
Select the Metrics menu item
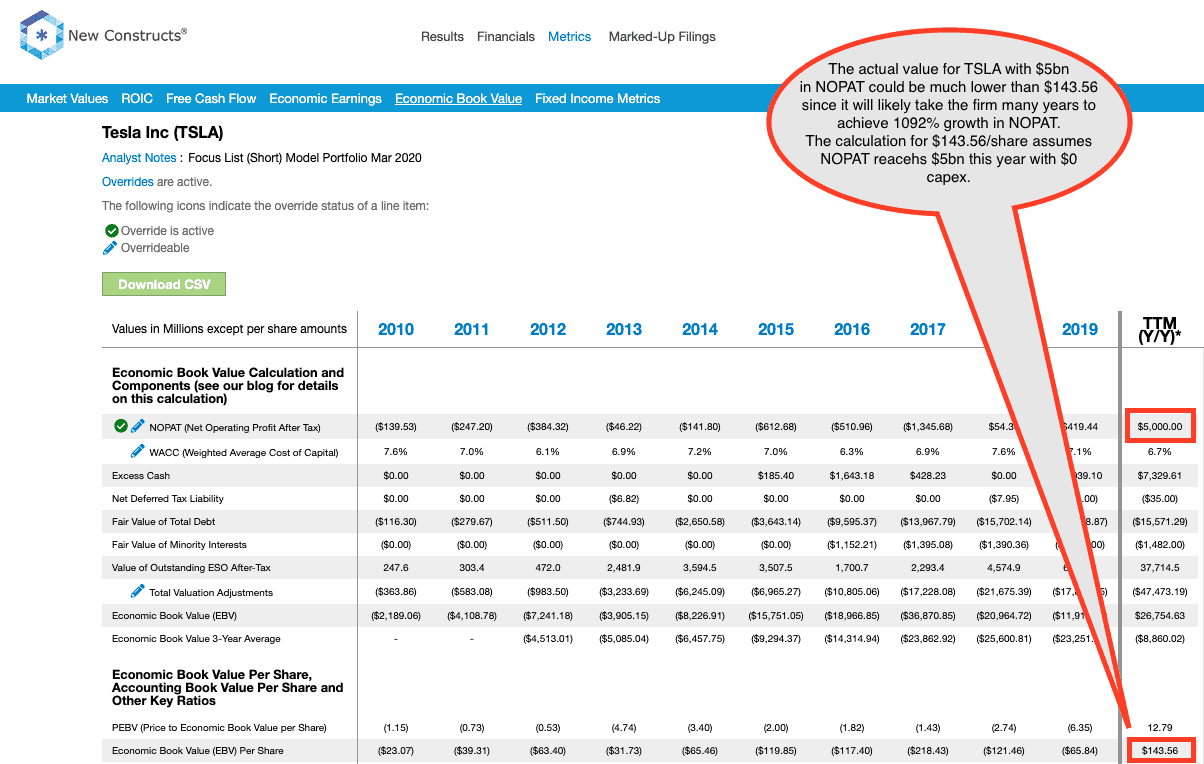tap(570, 37)
